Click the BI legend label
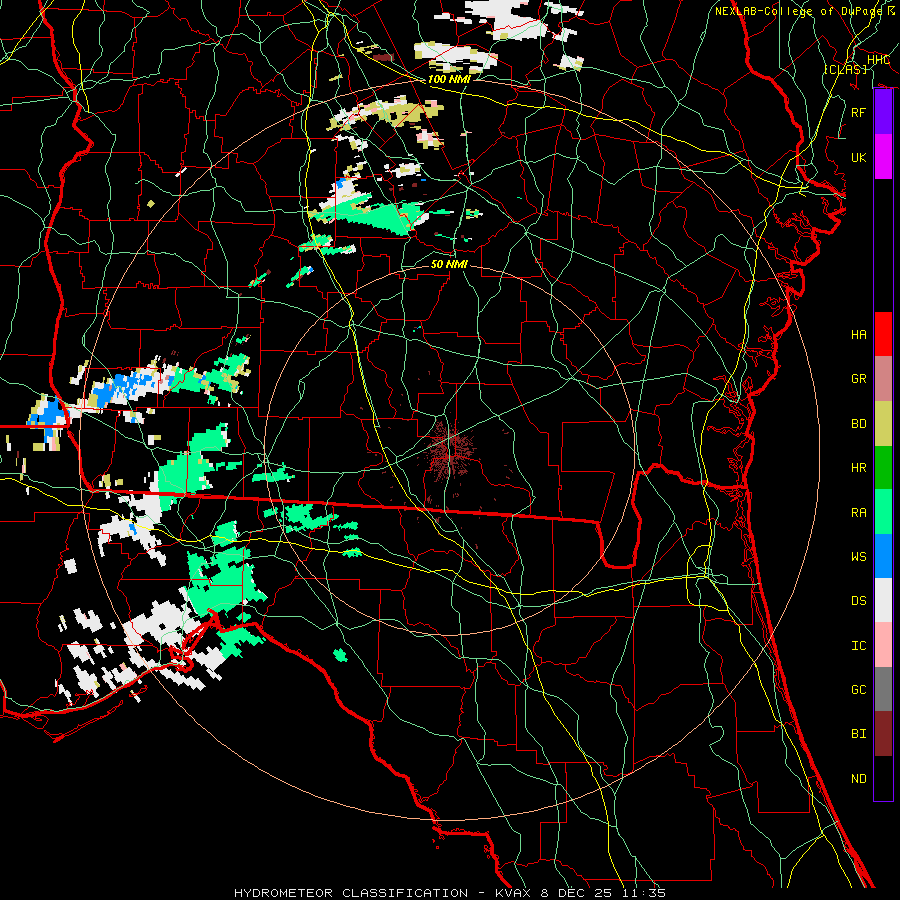Screen dimensions: 900x900 point(859,734)
